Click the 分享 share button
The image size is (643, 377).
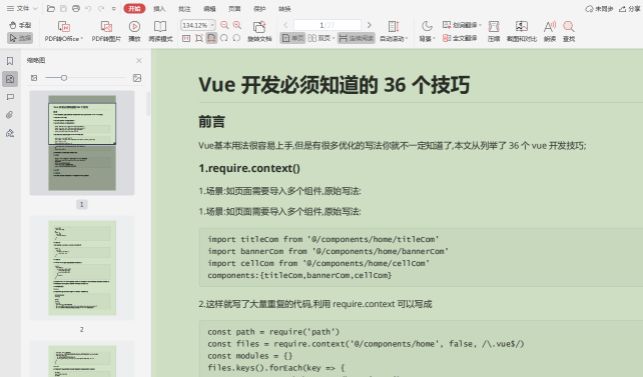click(629, 9)
